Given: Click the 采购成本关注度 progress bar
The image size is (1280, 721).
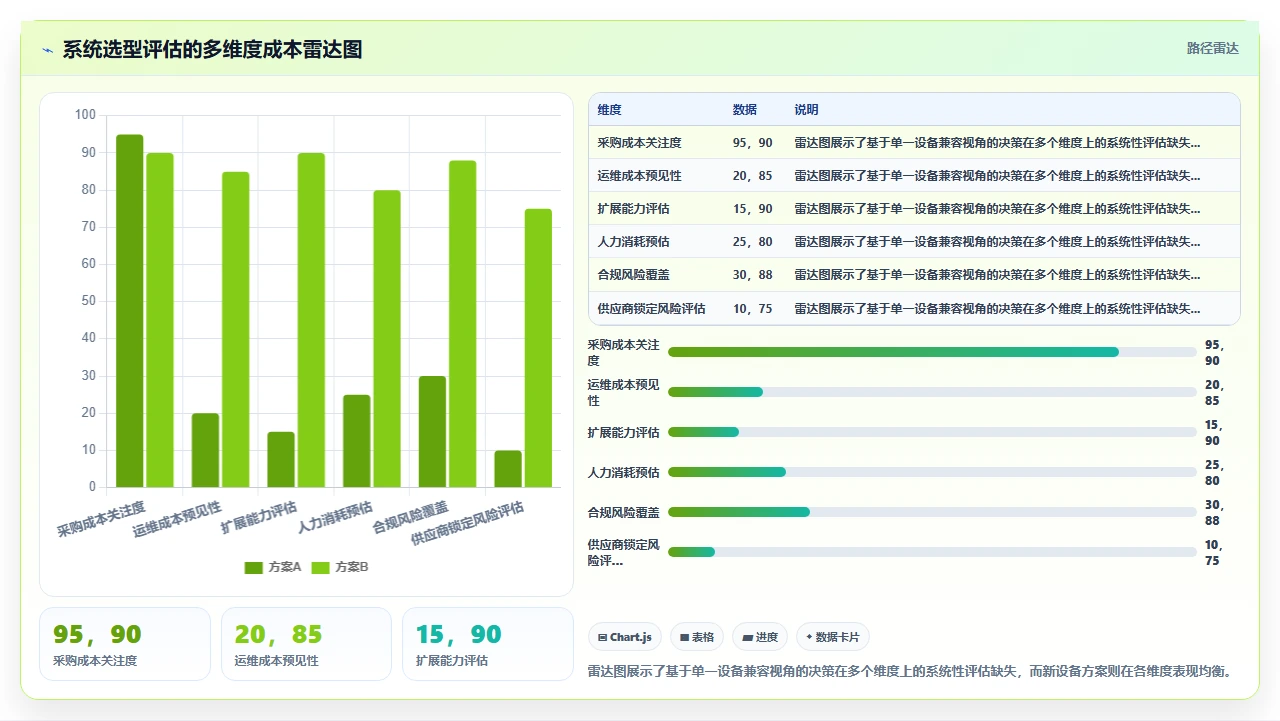Looking at the screenshot, I should [932, 352].
